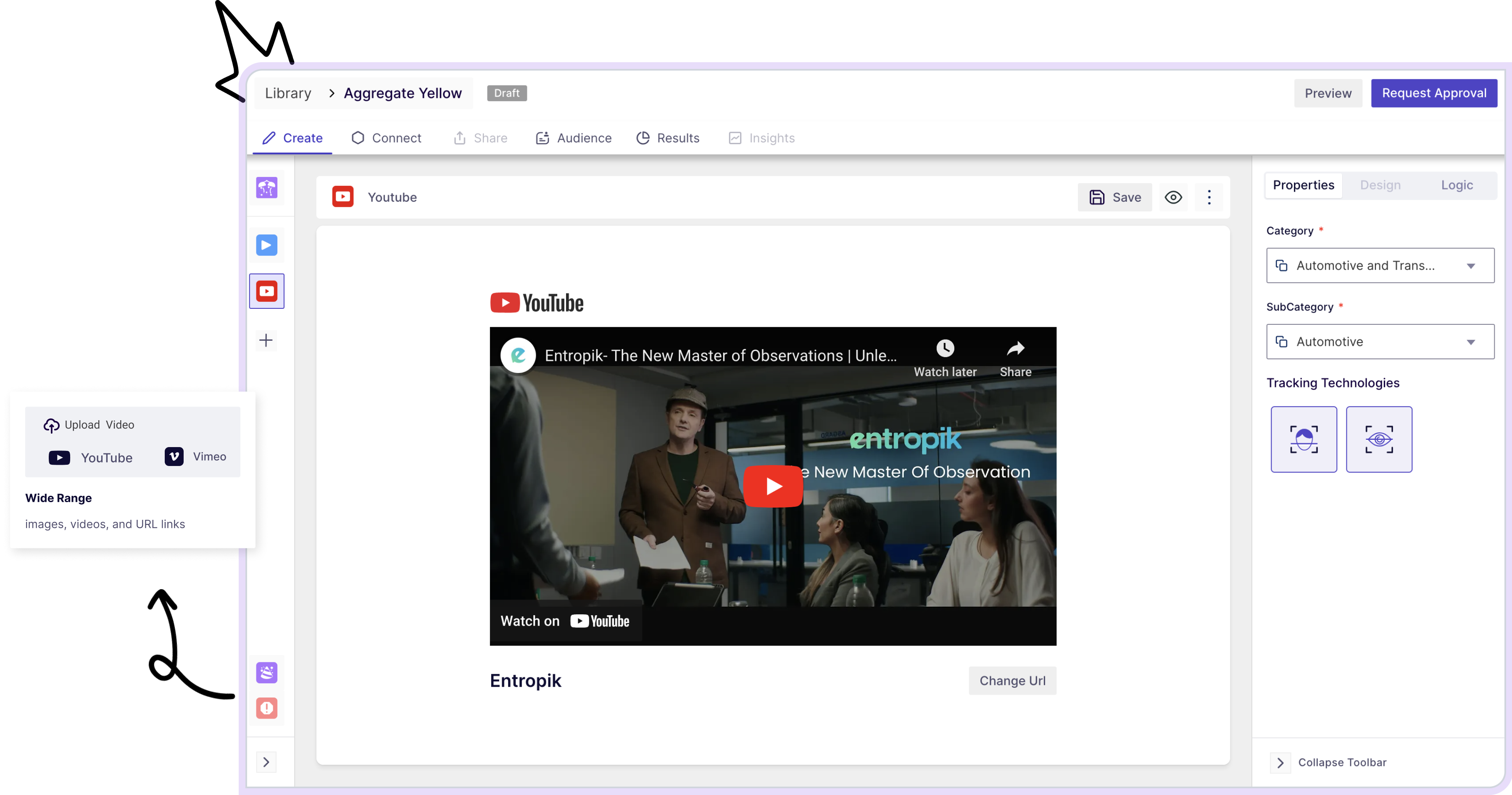Click Upload Video option
Viewport: 1512px width, 795px height.
point(89,425)
